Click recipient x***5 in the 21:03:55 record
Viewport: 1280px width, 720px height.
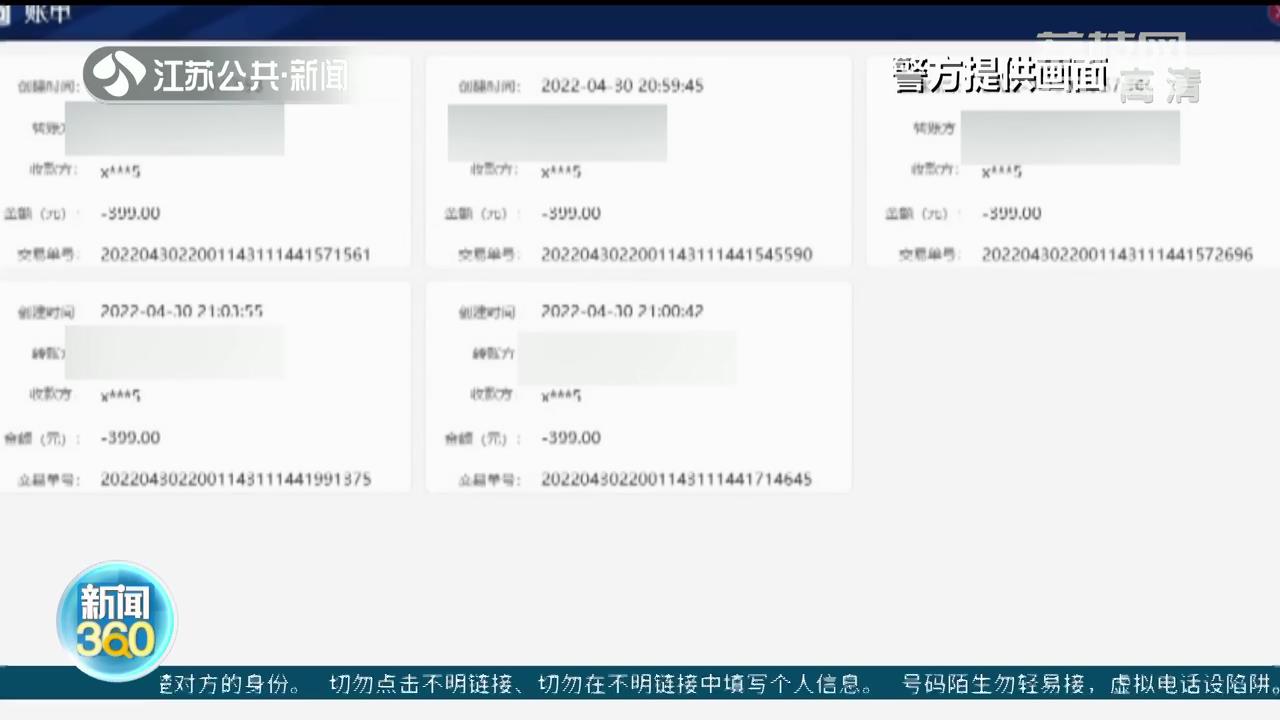coord(120,396)
